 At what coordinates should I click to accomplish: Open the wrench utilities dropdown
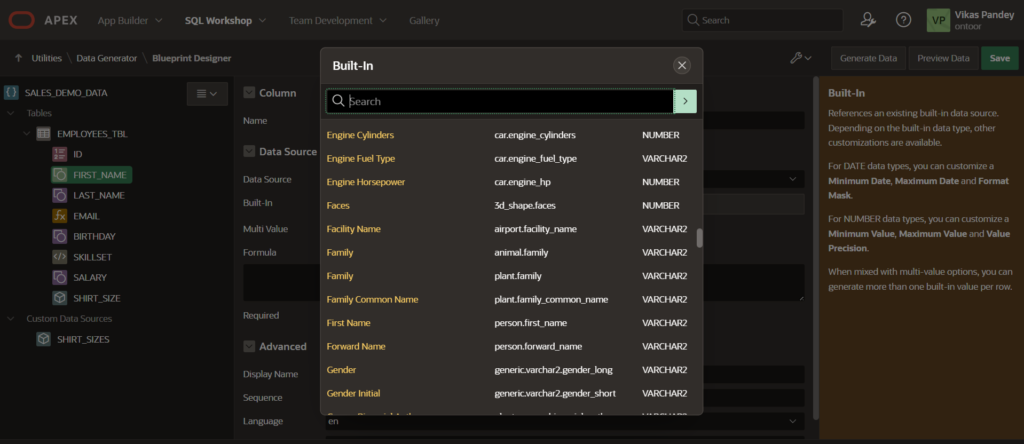click(x=800, y=58)
